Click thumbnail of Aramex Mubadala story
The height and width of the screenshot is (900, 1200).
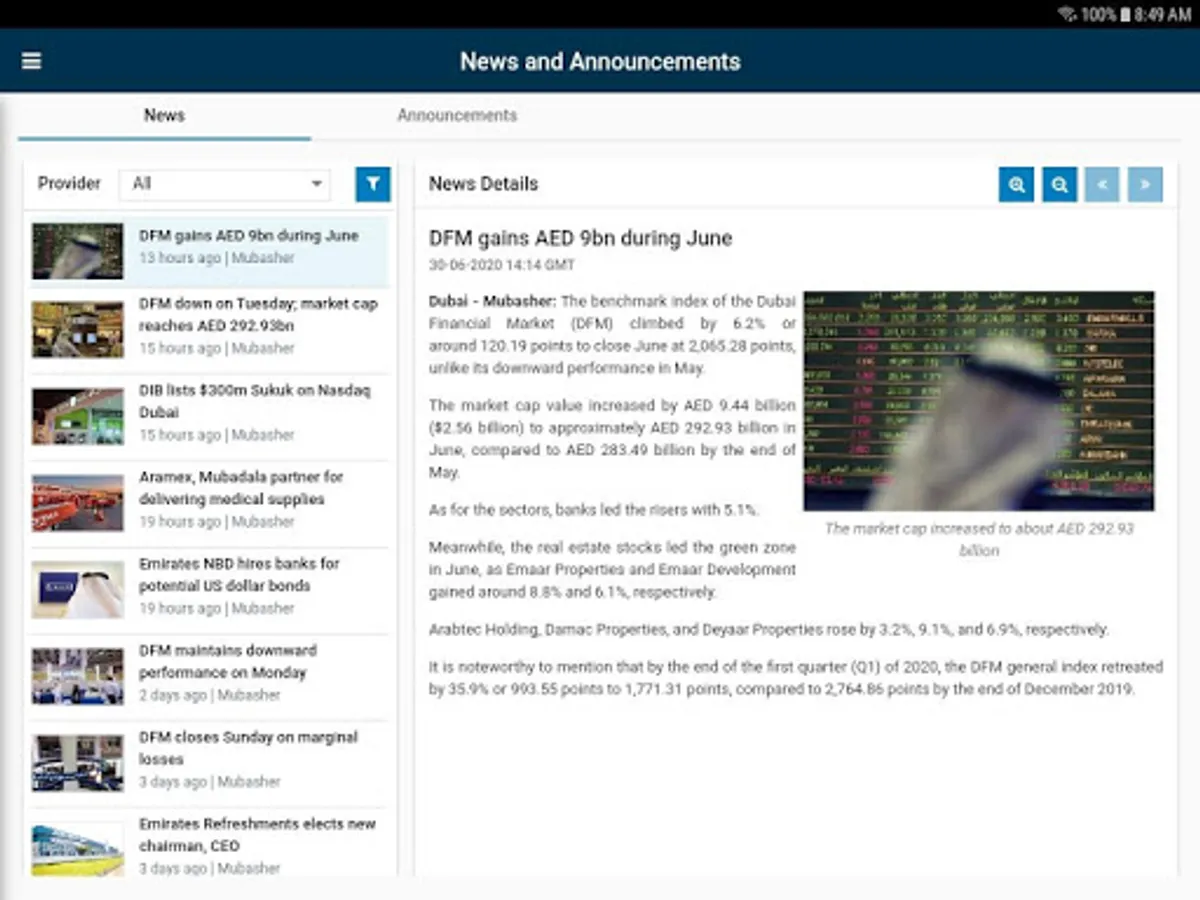[78, 503]
